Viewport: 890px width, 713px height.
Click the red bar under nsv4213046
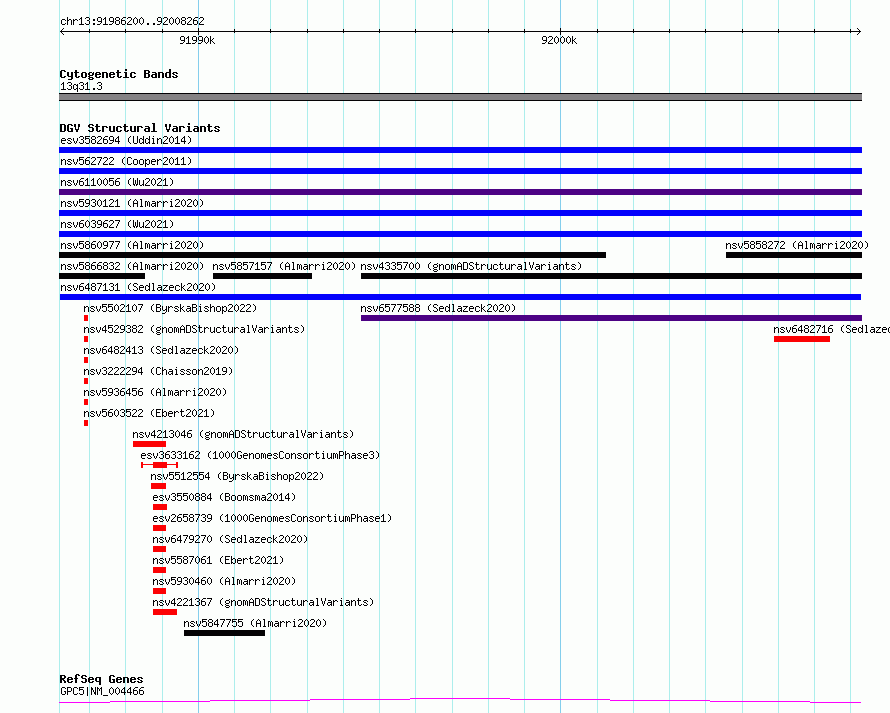[149, 444]
